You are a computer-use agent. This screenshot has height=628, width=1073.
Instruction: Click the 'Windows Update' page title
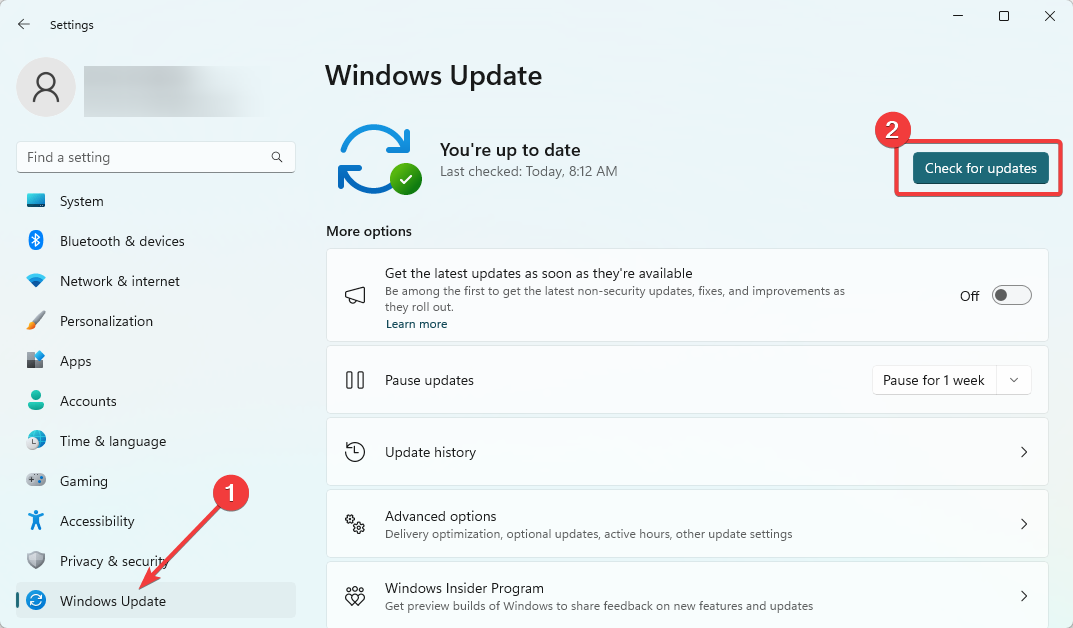(x=433, y=75)
